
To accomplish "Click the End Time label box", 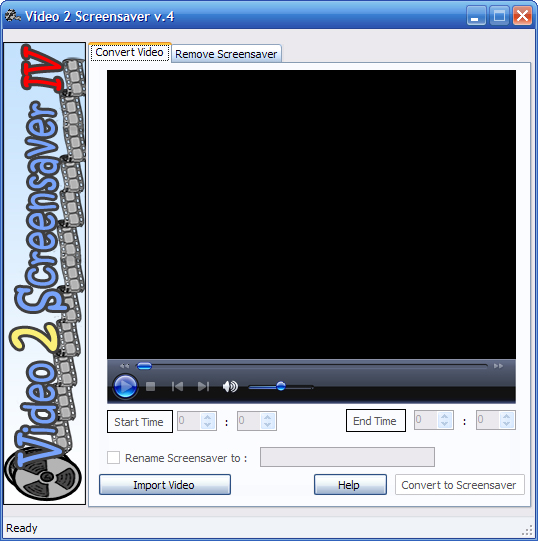I will (x=375, y=421).
